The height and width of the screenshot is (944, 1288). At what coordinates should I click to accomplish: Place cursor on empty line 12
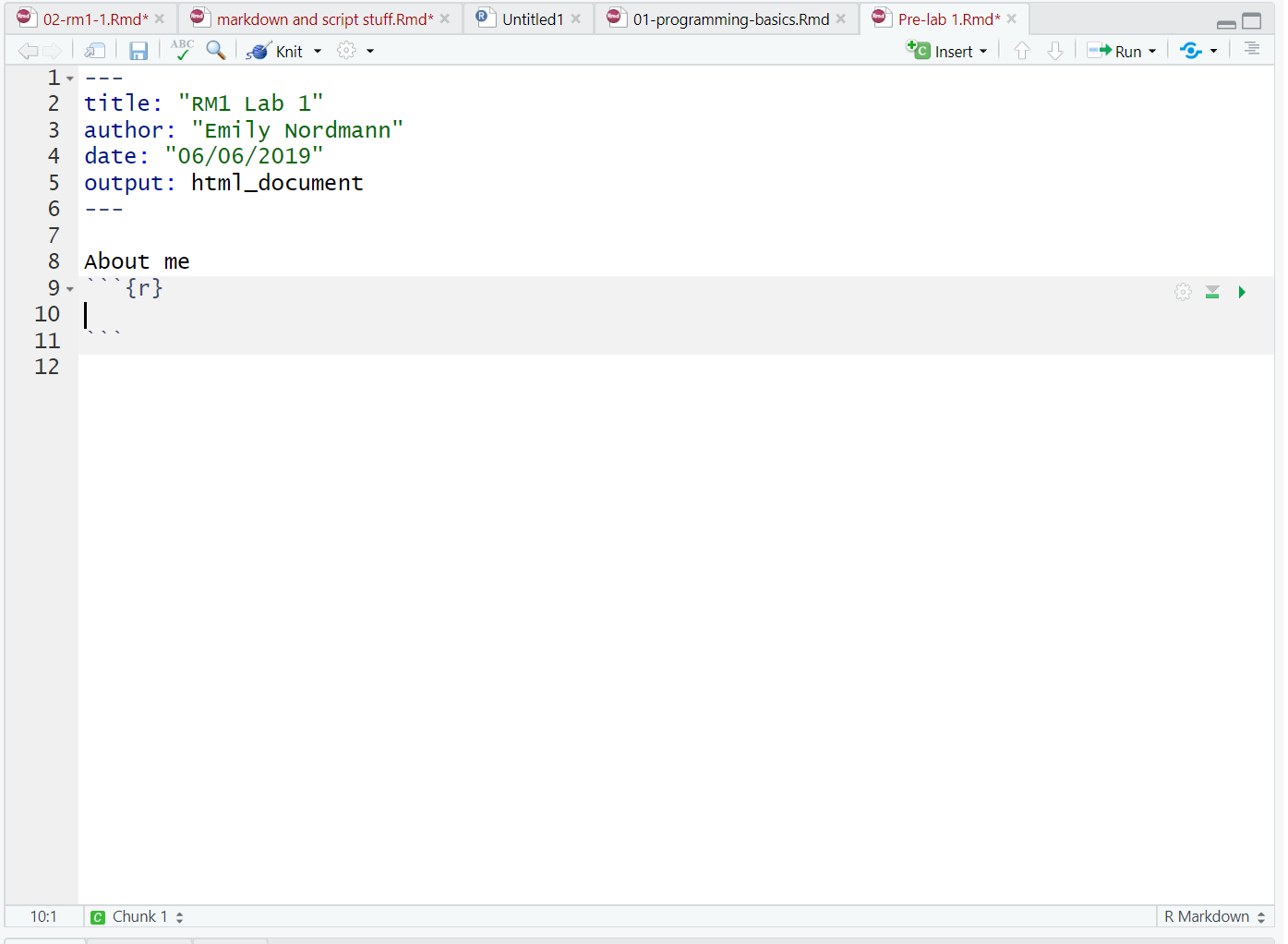676,367
